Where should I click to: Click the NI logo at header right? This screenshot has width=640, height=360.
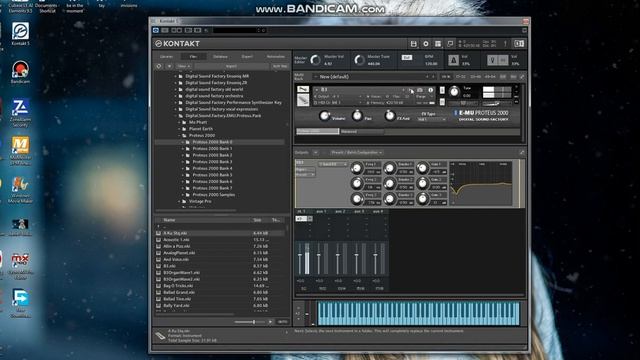coord(519,44)
